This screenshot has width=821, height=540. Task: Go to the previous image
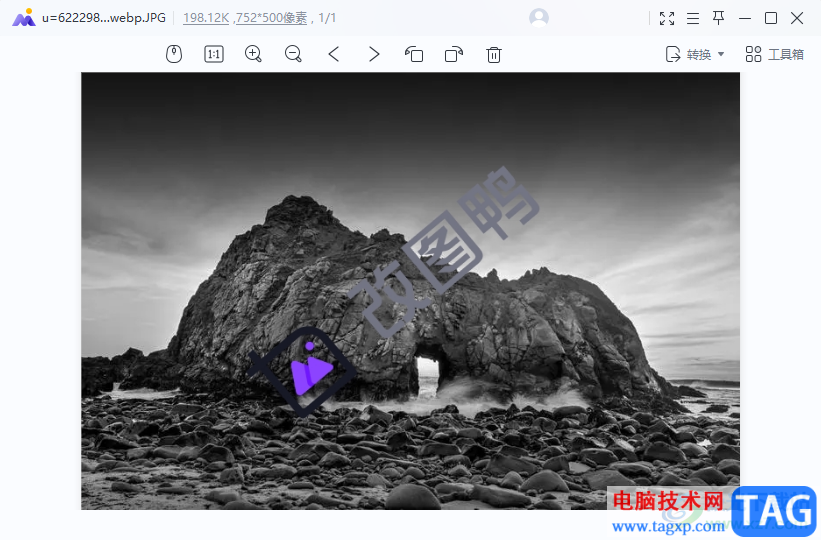[334, 54]
